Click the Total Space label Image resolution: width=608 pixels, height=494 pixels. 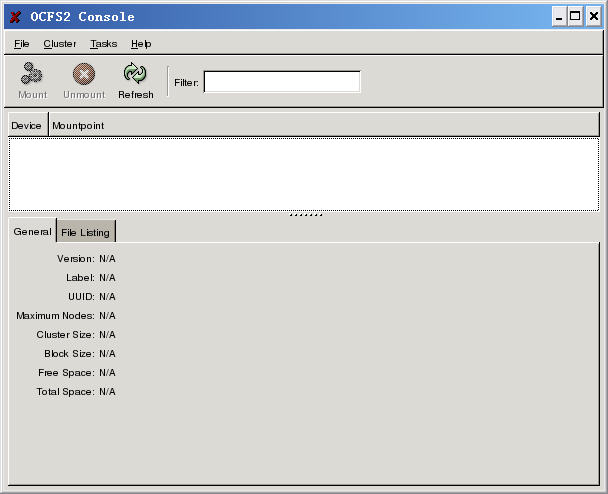[x=65, y=392]
